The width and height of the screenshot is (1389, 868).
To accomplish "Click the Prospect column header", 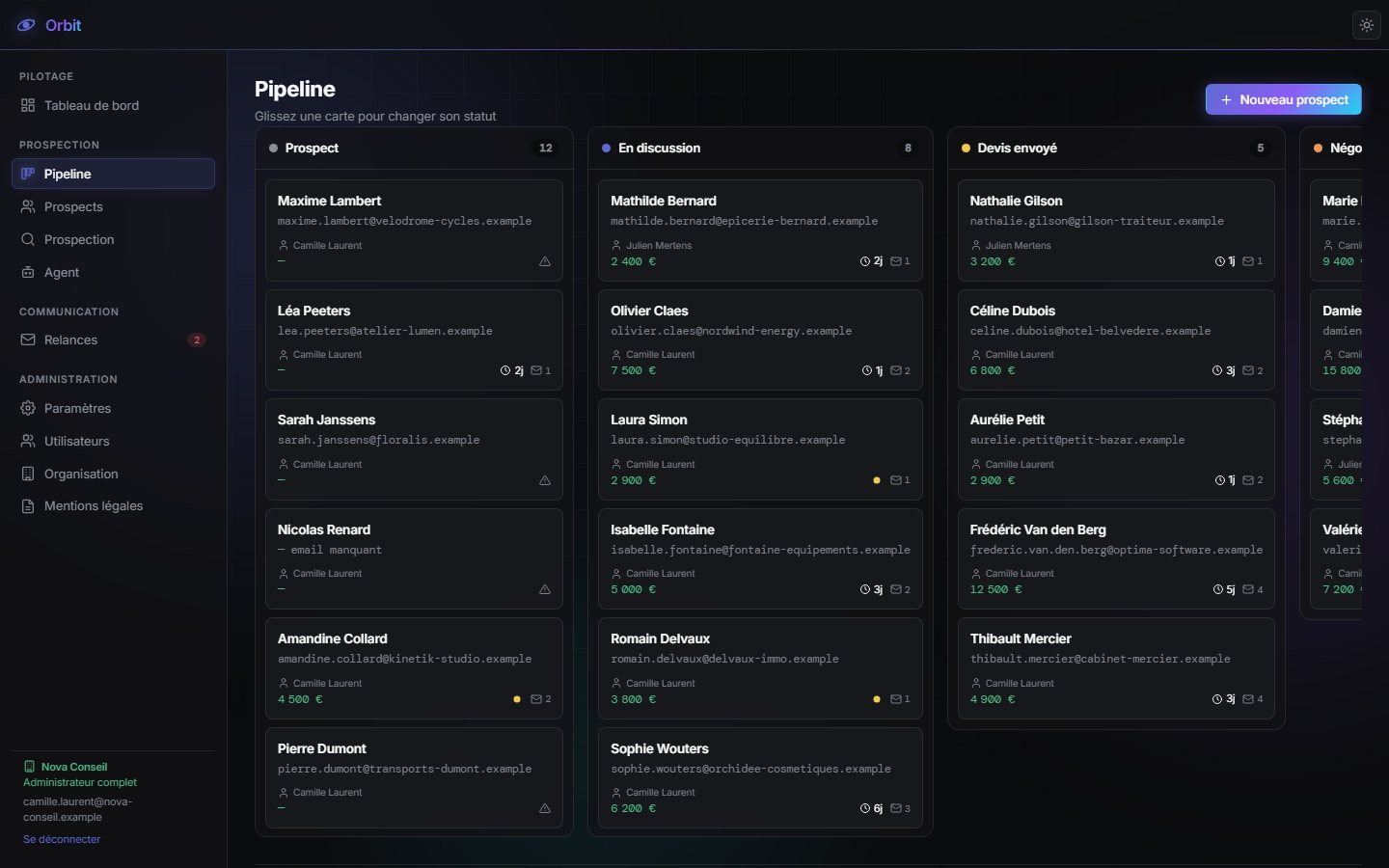I will pos(414,148).
